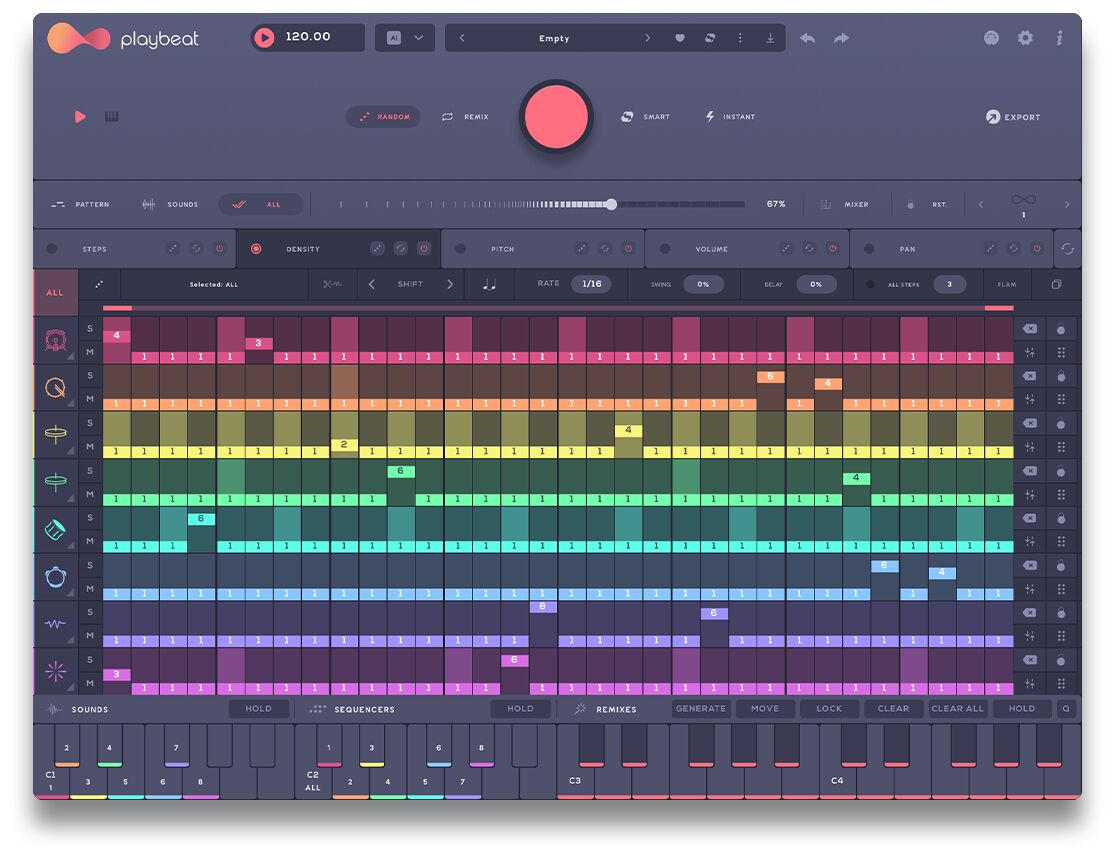Switch to the Pitch tab
This screenshot has width=1114, height=850.
502,249
